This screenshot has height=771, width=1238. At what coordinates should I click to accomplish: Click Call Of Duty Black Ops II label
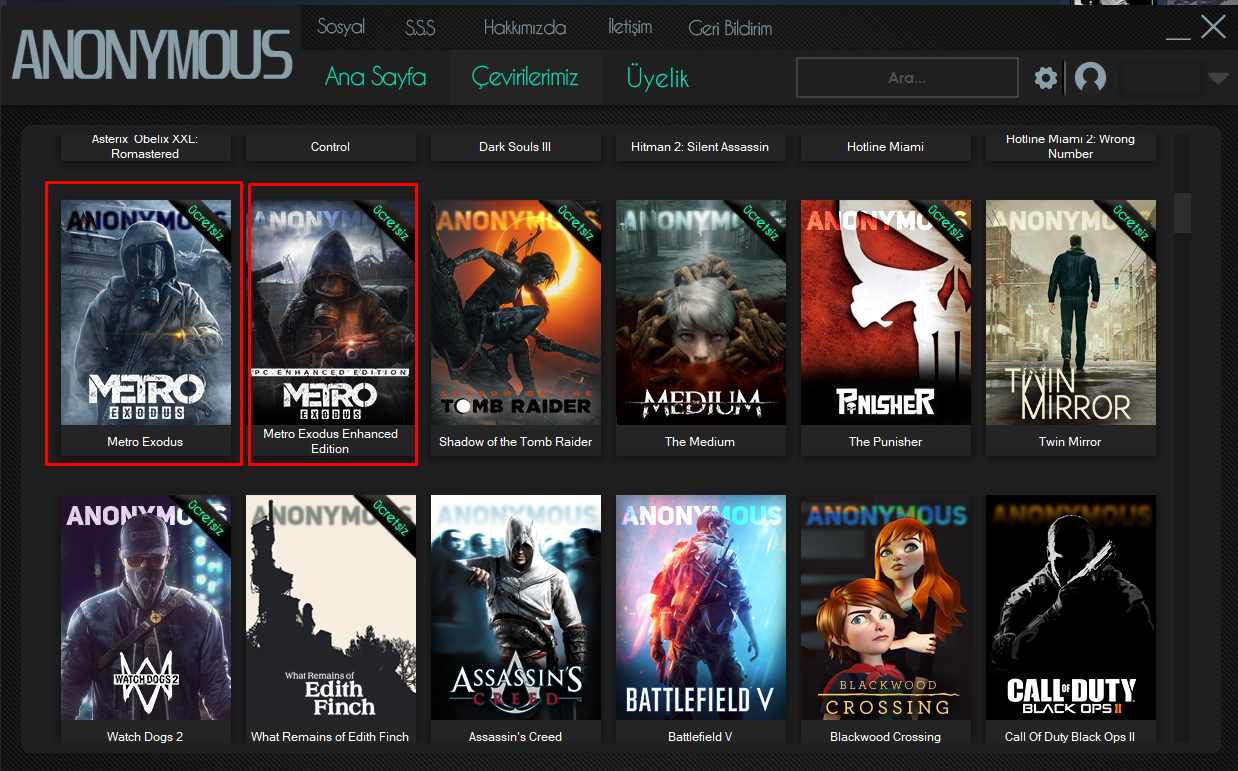pyautogui.click(x=1070, y=737)
